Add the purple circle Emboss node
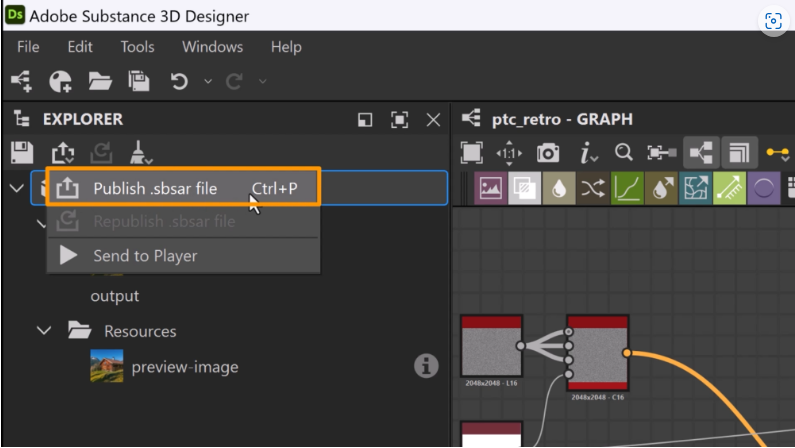This screenshot has height=448, width=795. click(x=764, y=189)
